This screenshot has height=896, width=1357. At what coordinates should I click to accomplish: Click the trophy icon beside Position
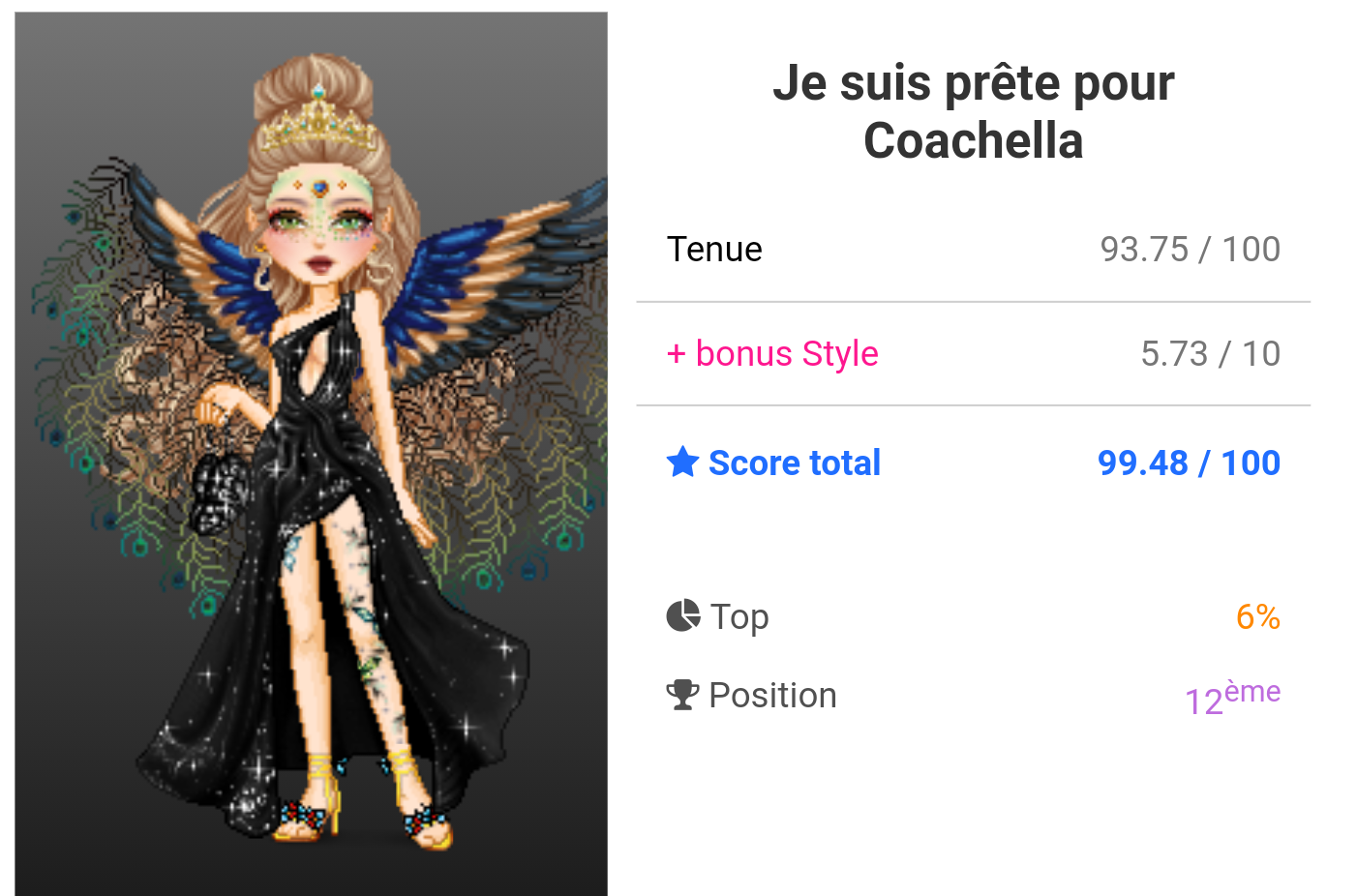[x=683, y=695]
